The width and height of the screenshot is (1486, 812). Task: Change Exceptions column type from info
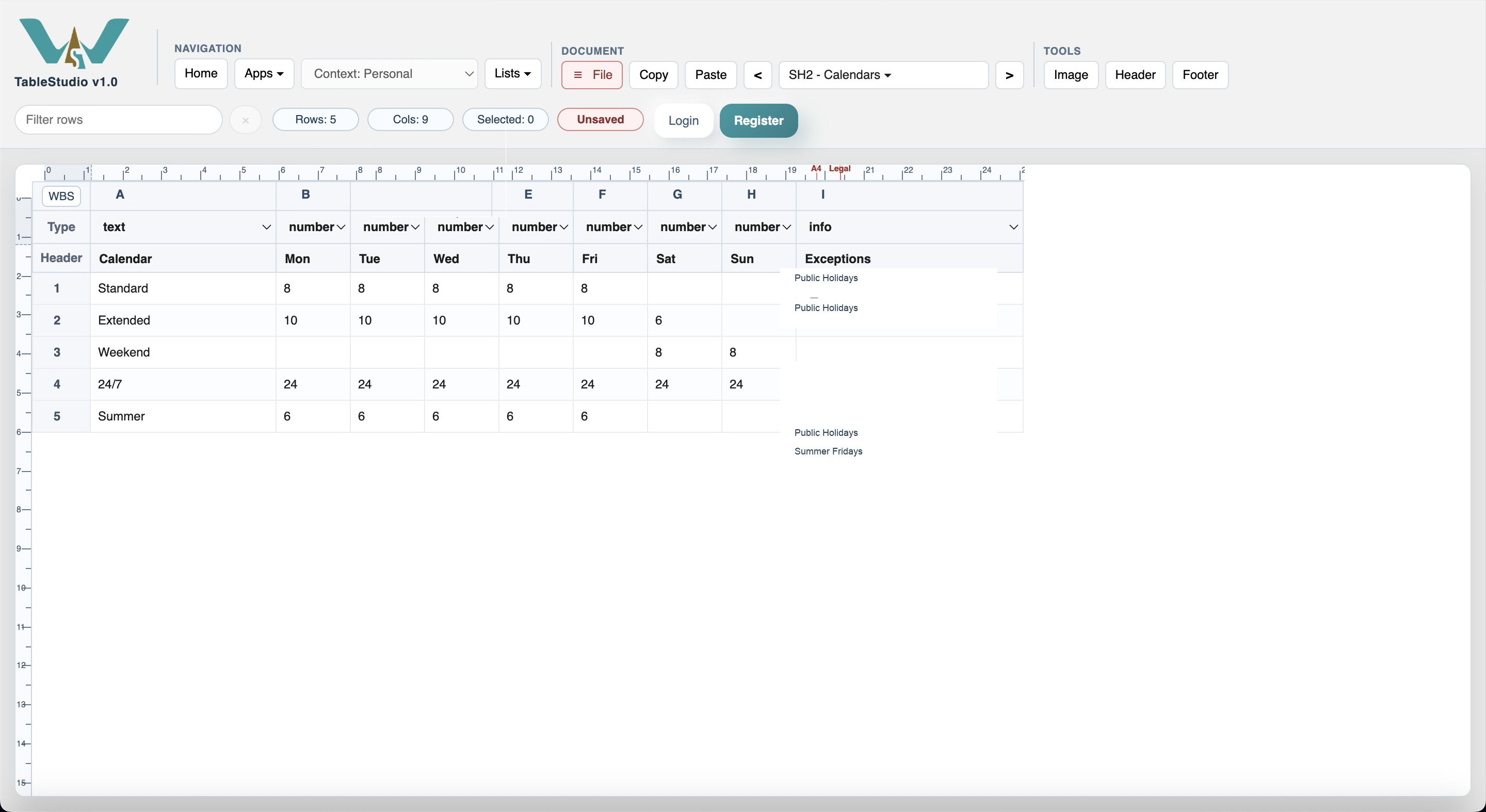click(910, 226)
